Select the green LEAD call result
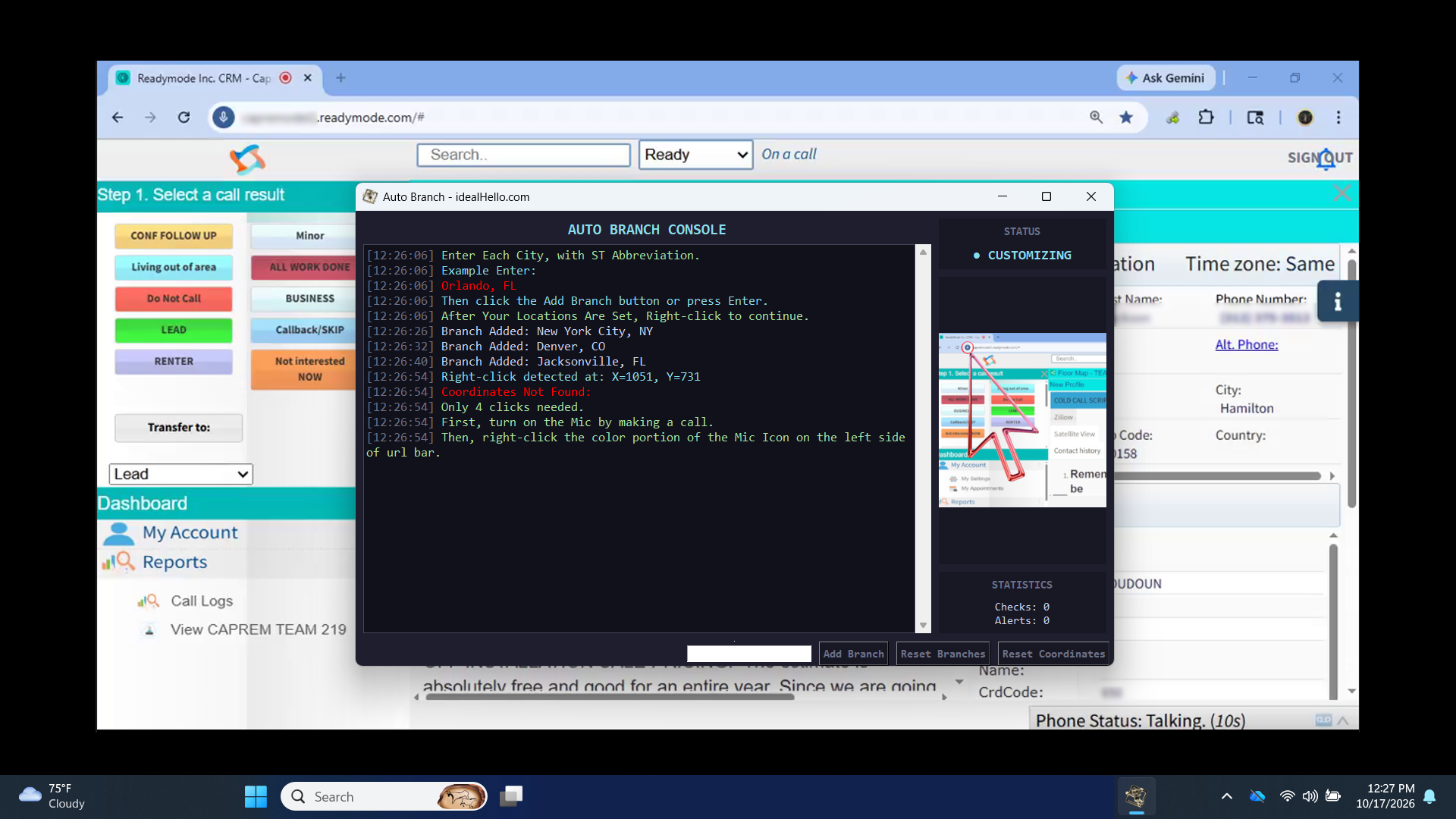This screenshot has height=819, width=1456. click(174, 330)
